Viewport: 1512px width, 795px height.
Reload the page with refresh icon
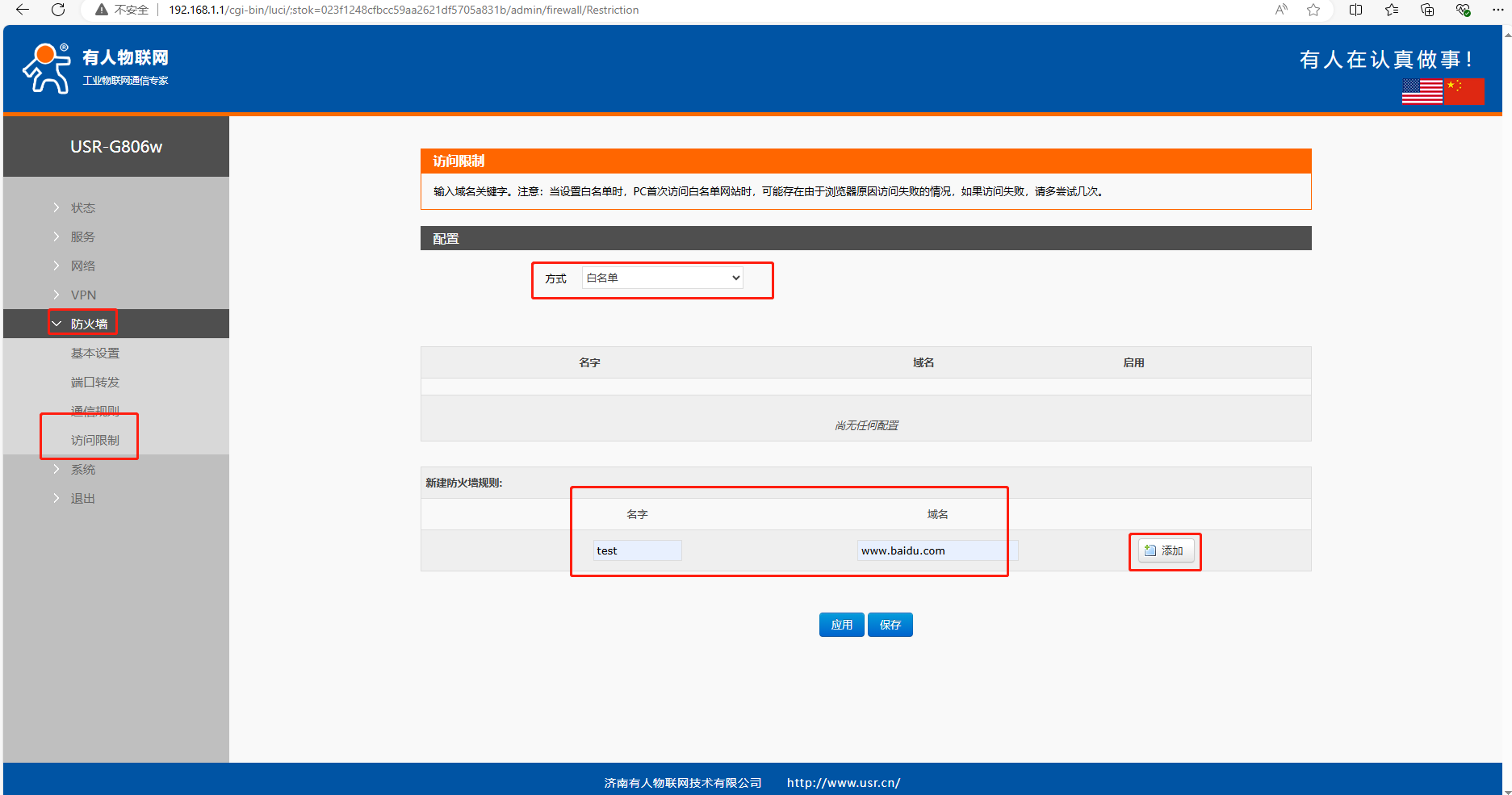(58, 10)
